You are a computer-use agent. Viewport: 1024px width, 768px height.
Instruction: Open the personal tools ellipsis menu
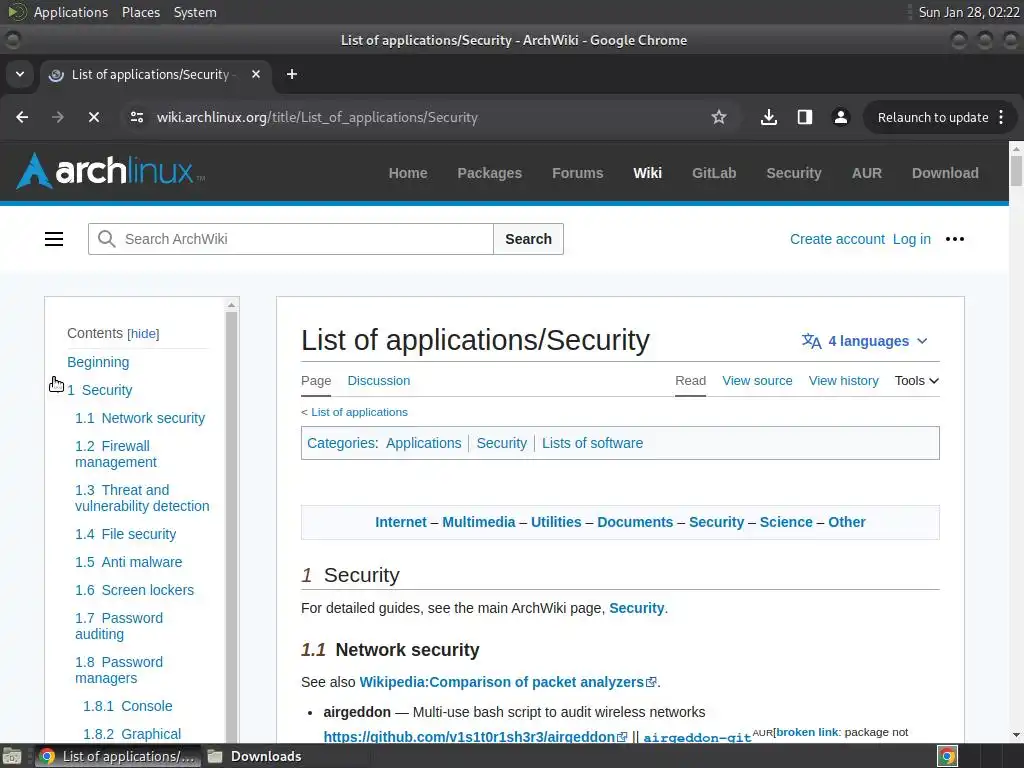(955, 239)
